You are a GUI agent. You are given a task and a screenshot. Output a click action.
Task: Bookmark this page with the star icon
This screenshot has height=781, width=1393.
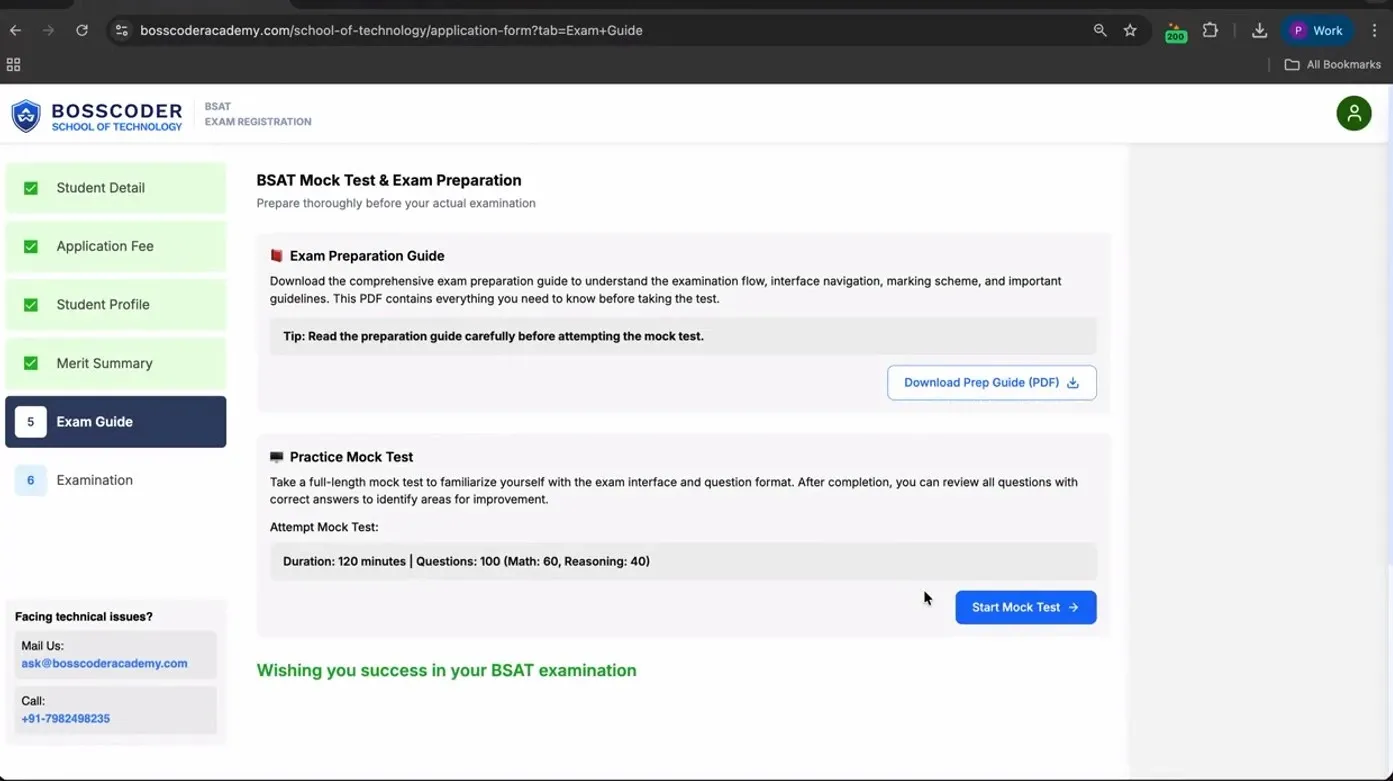pos(1130,30)
